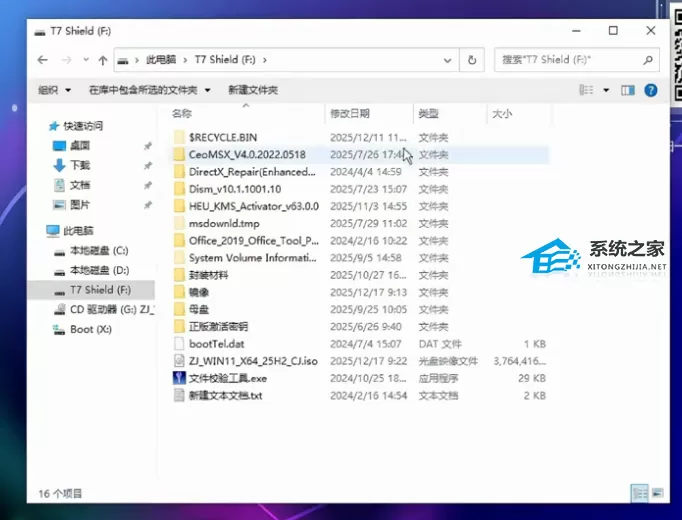The image size is (682, 520).
Task: Click the 镜像 folder icon
Action: [x=179, y=292]
